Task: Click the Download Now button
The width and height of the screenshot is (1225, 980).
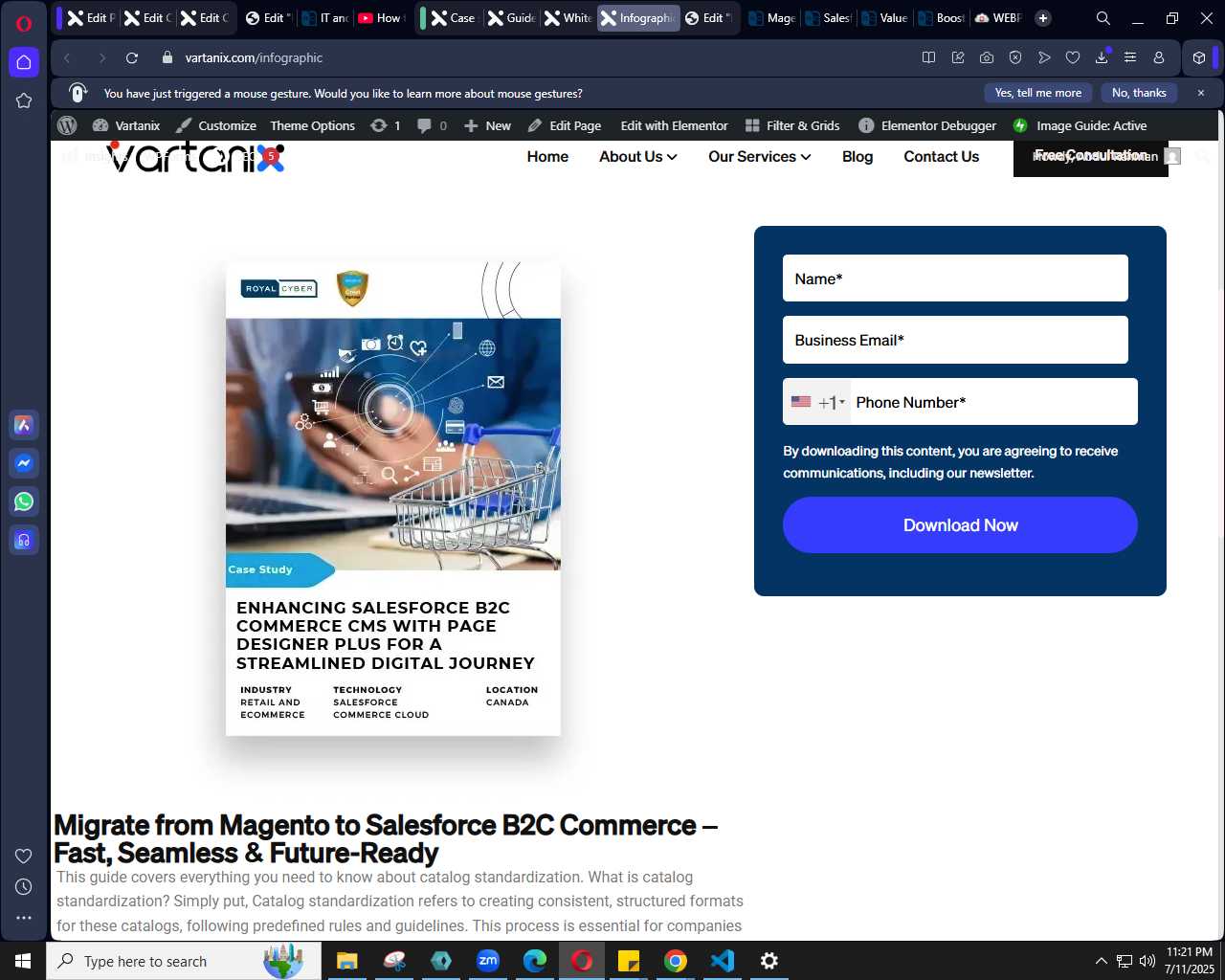Action: (x=960, y=525)
